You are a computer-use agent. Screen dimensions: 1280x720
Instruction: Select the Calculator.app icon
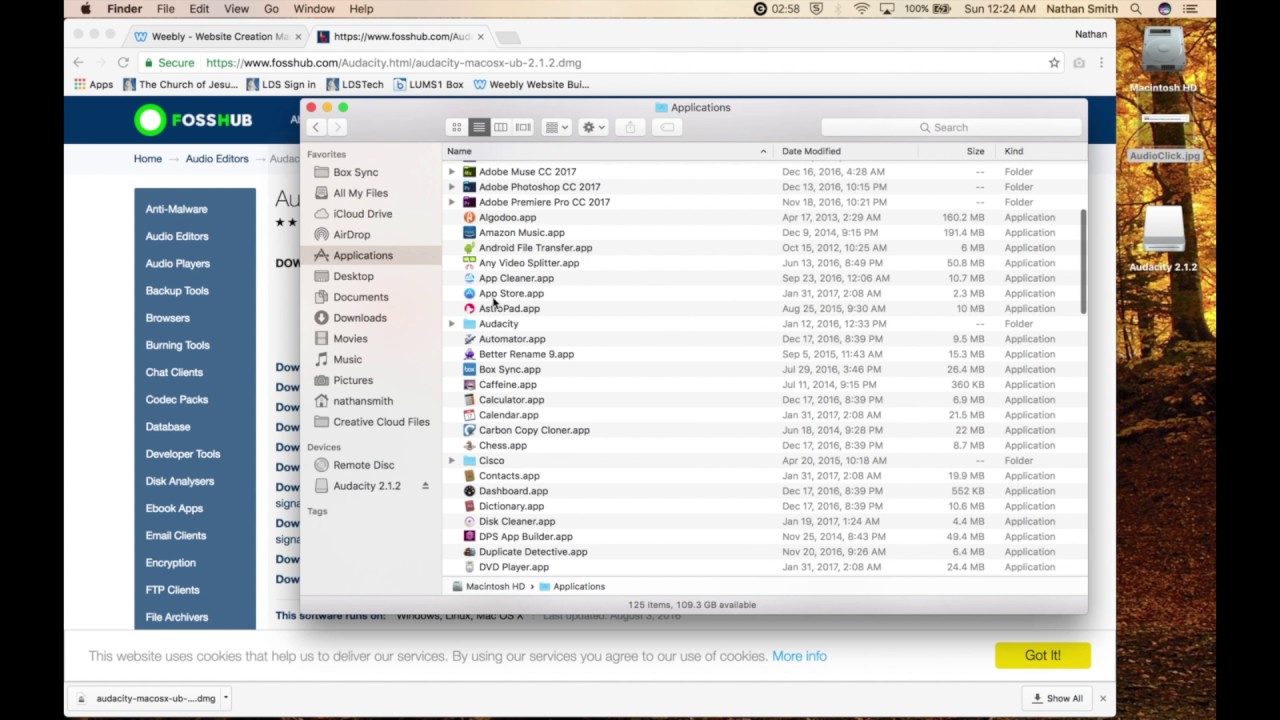click(469, 400)
